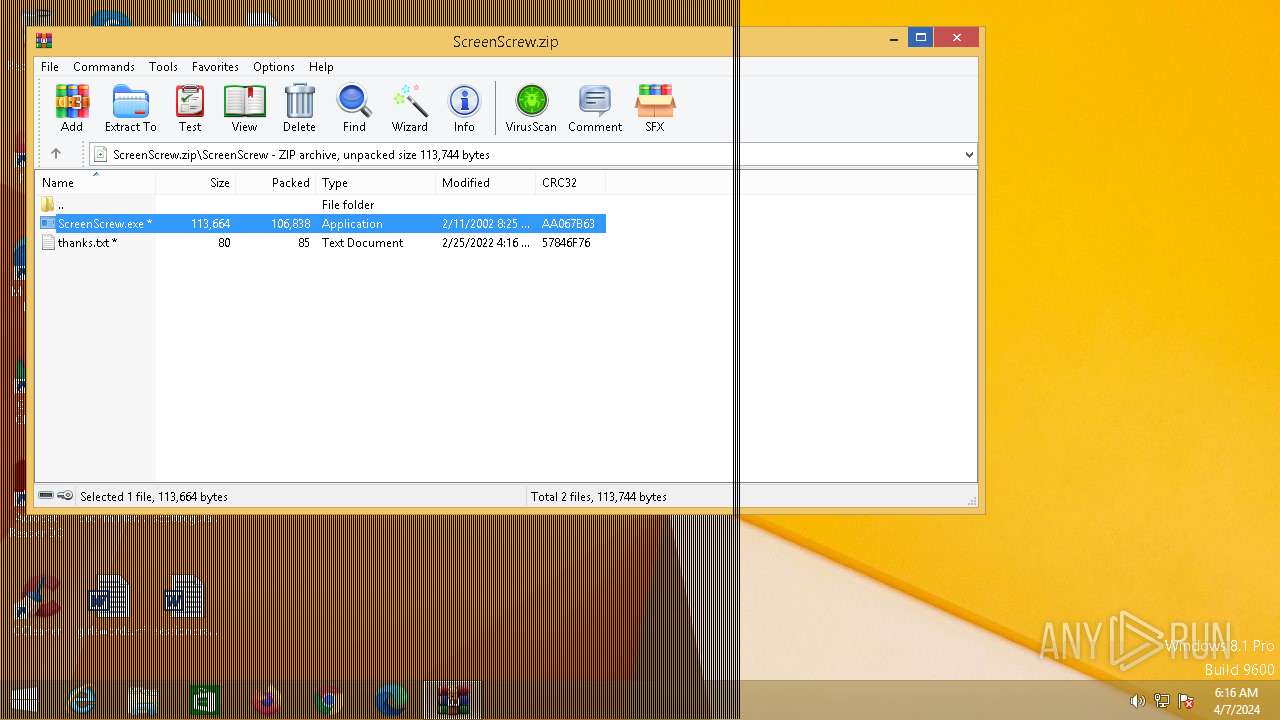Minimize the WinRAR window
This screenshot has width=1280, height=720.
[893, 39]
